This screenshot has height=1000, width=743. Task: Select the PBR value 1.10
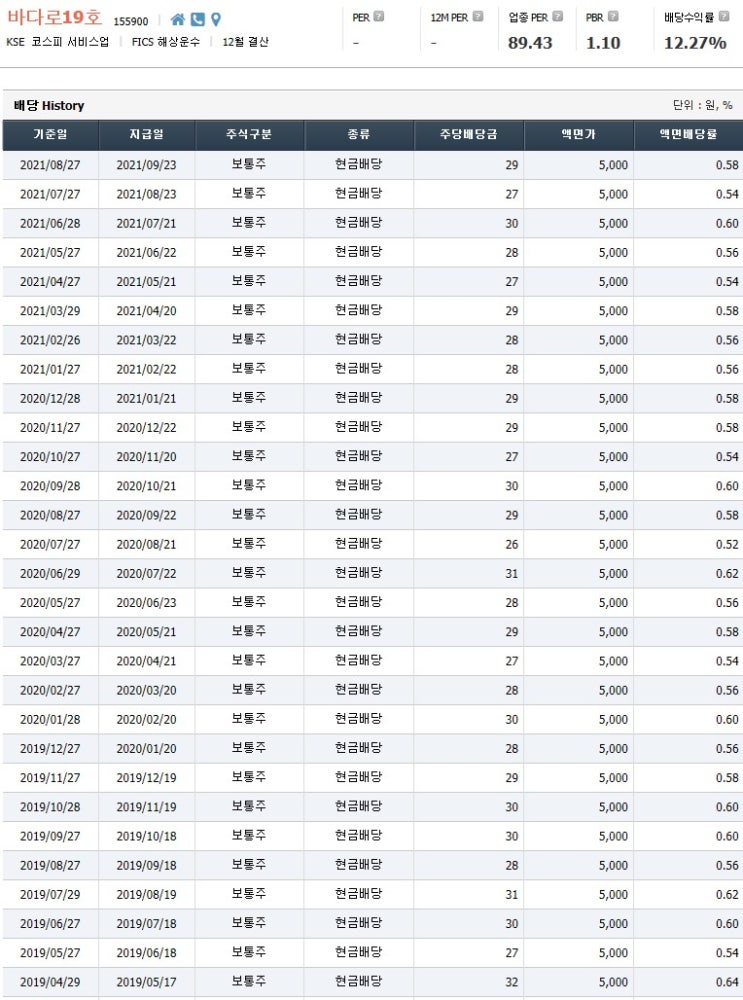tap(603, 43)
